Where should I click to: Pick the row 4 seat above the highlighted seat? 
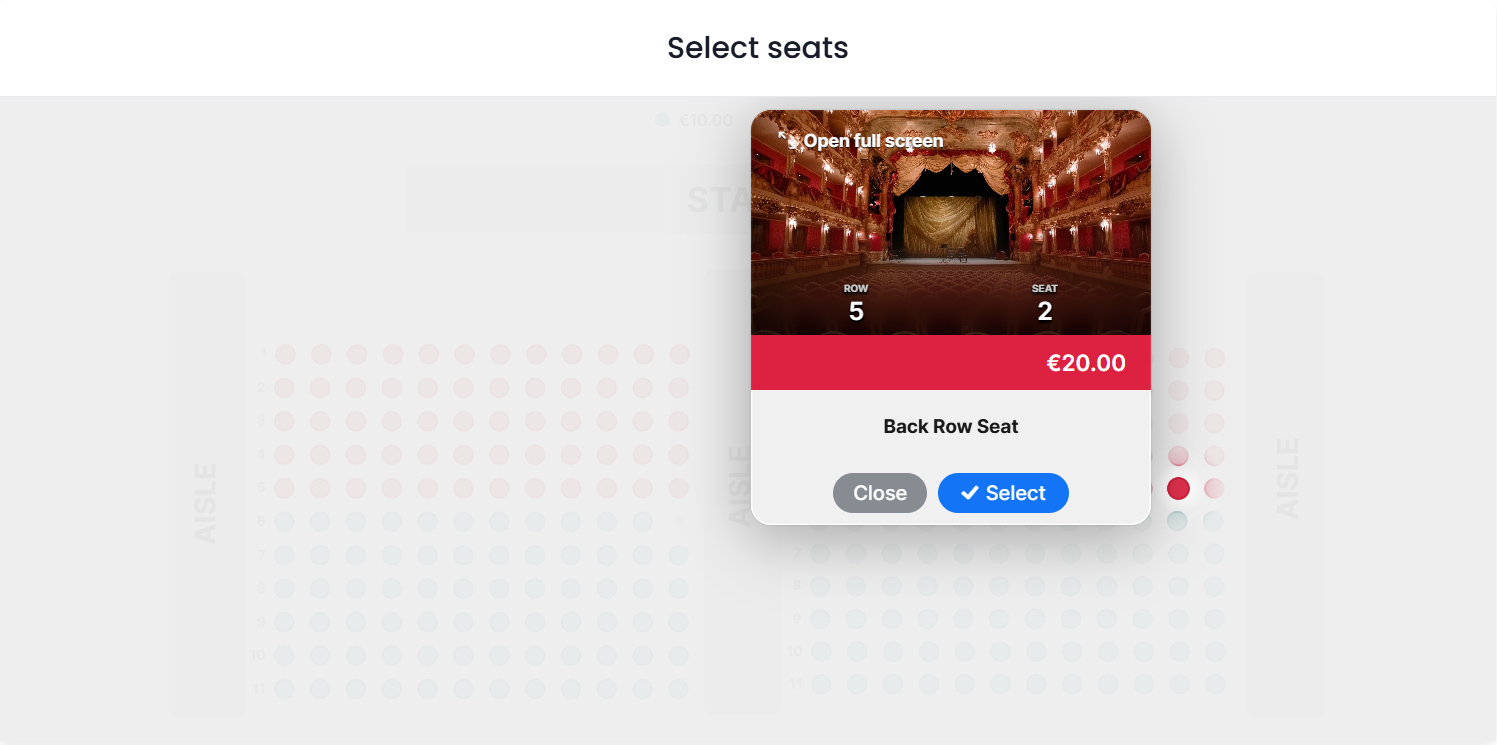click(1178, 456)
